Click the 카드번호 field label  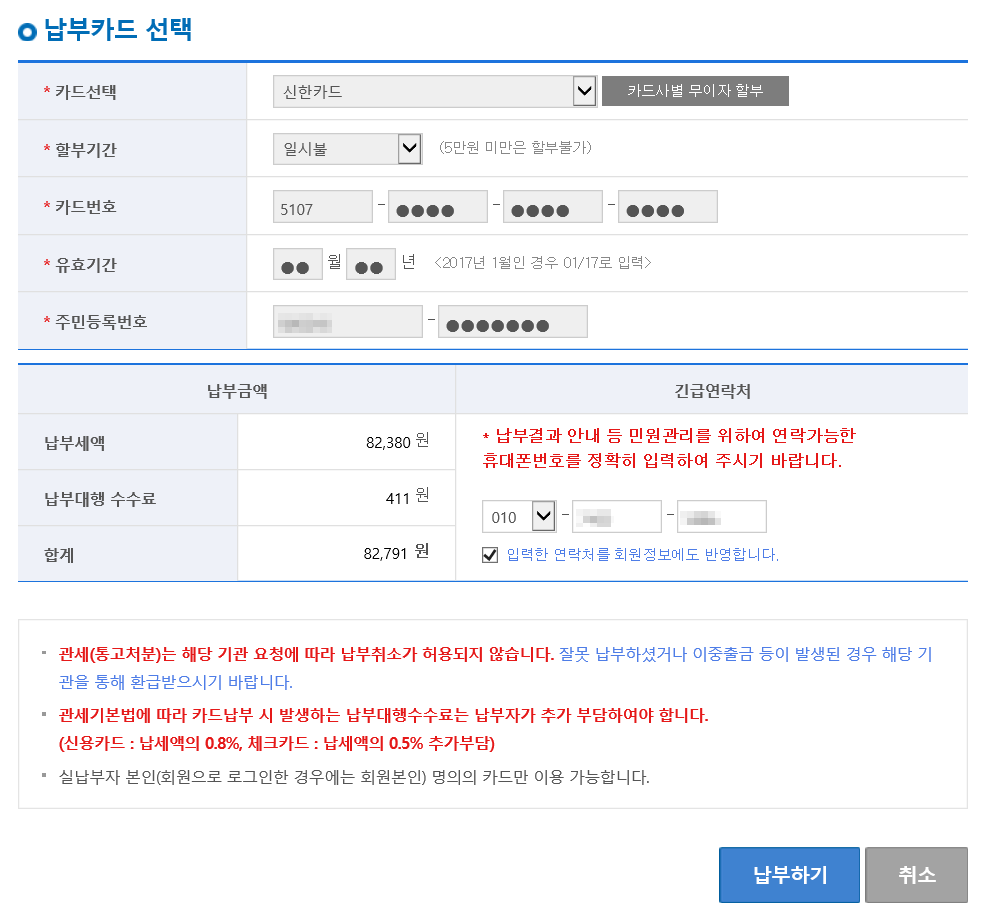click(86, 206)
